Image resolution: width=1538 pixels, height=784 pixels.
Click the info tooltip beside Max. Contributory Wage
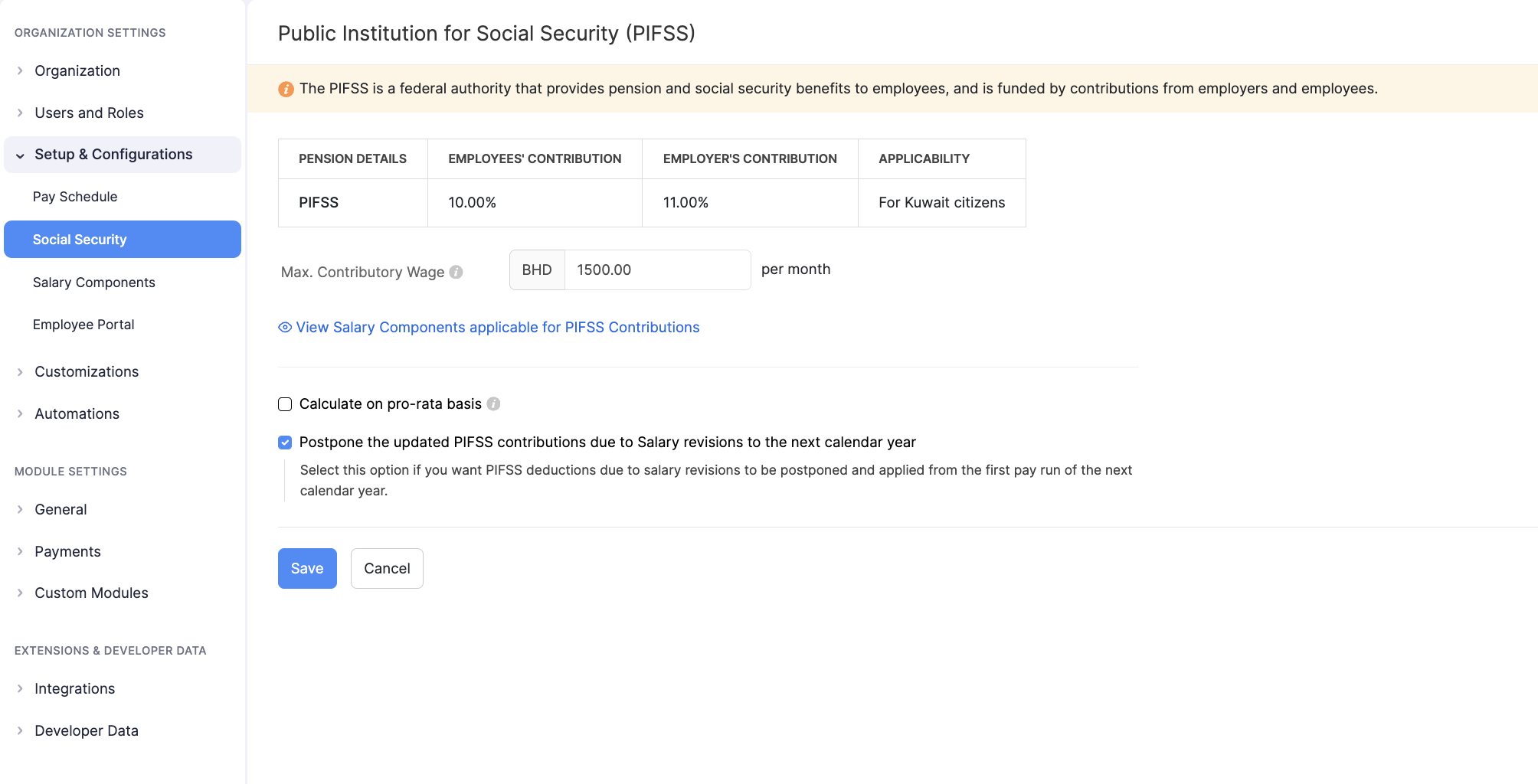[456, 272]
